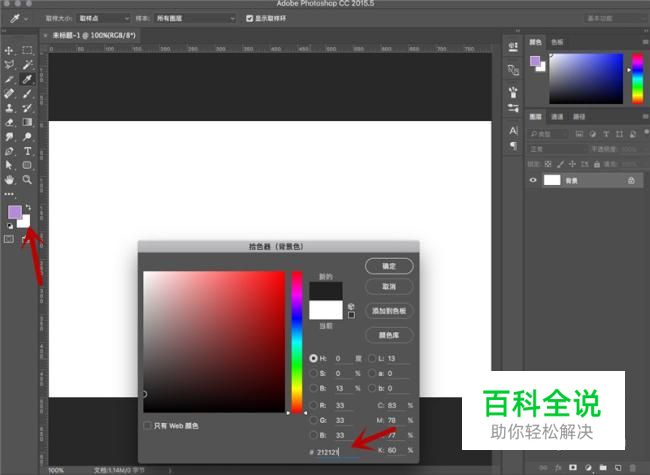Confirm the color picker dialog
The height and width of the screenshot is (475, 650).
(389, 266)
